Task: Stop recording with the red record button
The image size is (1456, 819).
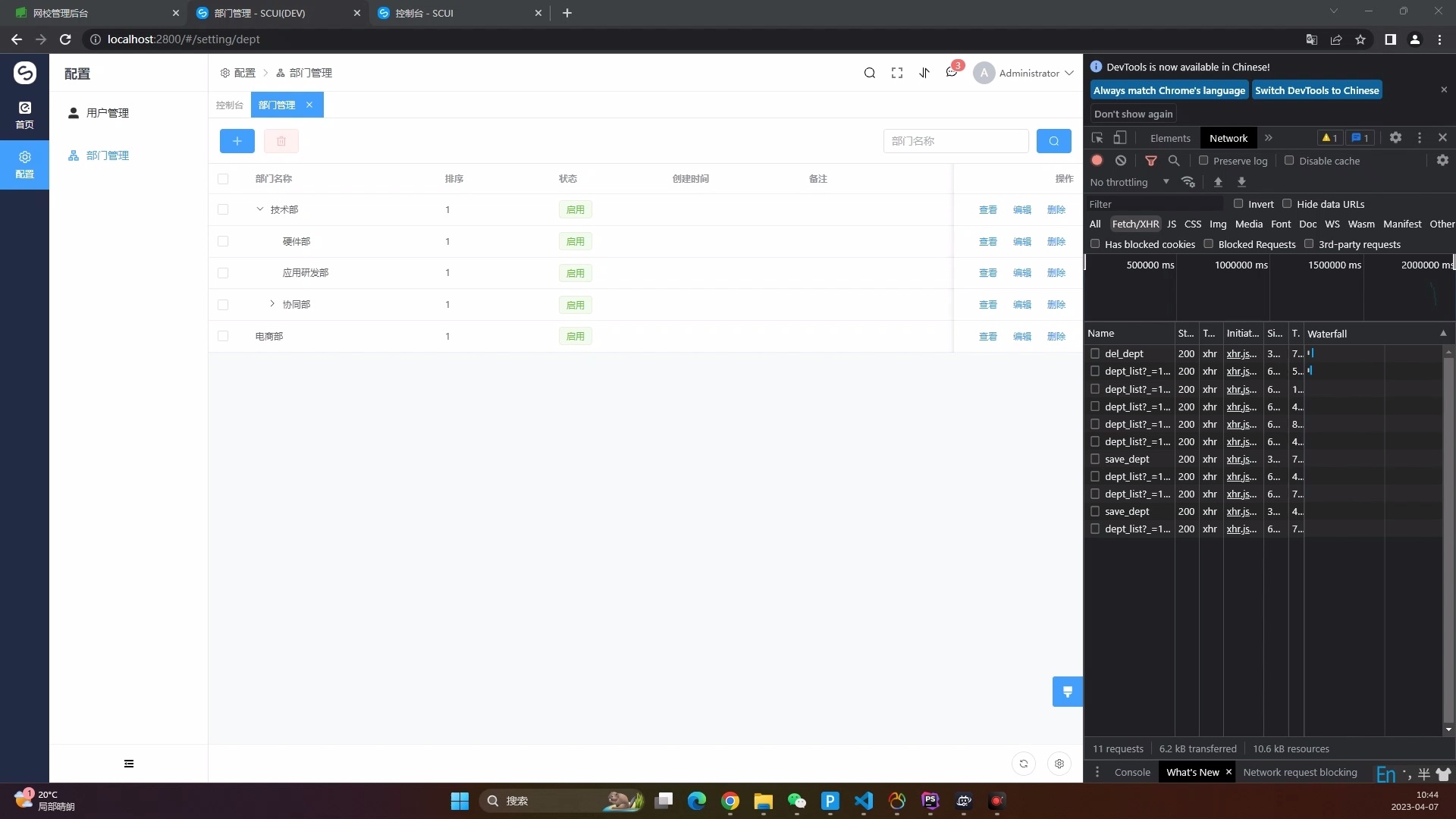Action: 1097,160
